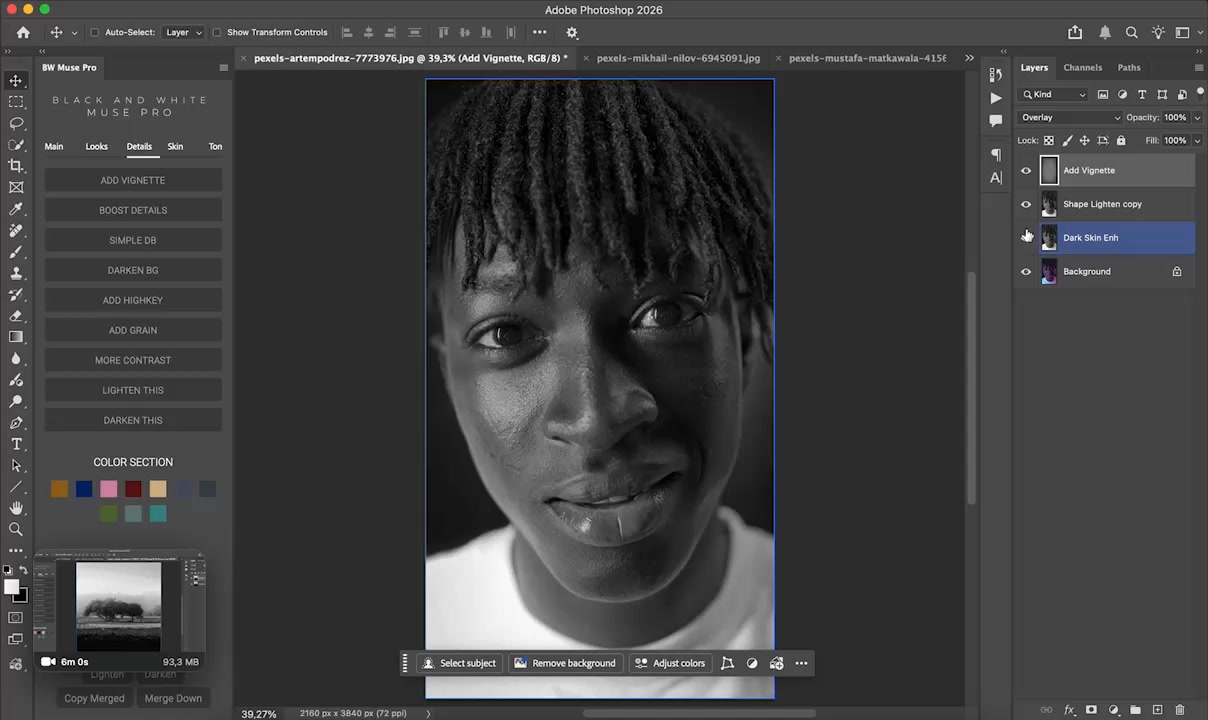1208x720 pixels.
Task: Create a new group folder icon
Action: [x=1135, y=710]
